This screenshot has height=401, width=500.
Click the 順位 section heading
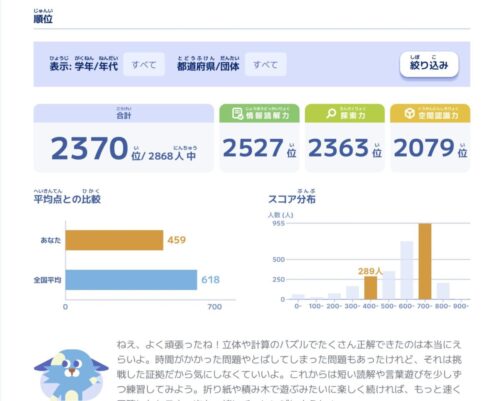click(x=43, y=19)
